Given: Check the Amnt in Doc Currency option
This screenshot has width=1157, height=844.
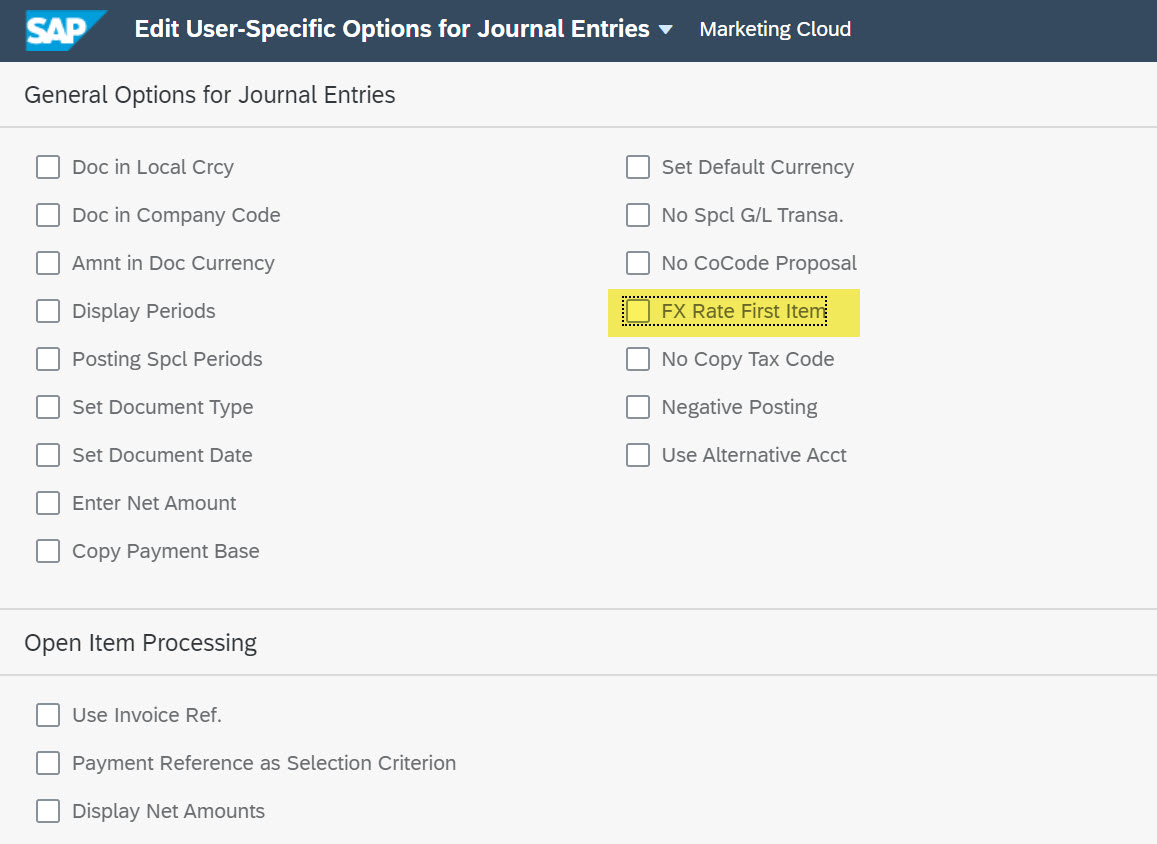Looking at the screenshot, I should pos(48,263).
